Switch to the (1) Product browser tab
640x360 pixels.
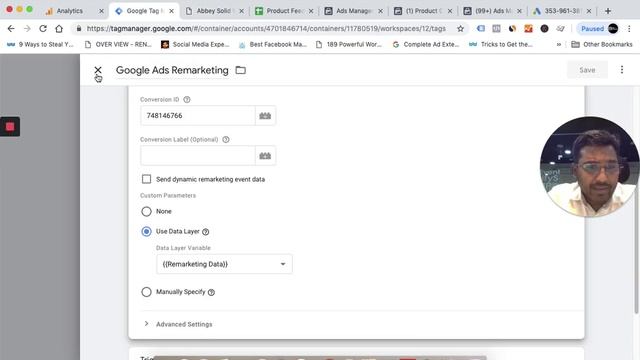tap(423, 11)
